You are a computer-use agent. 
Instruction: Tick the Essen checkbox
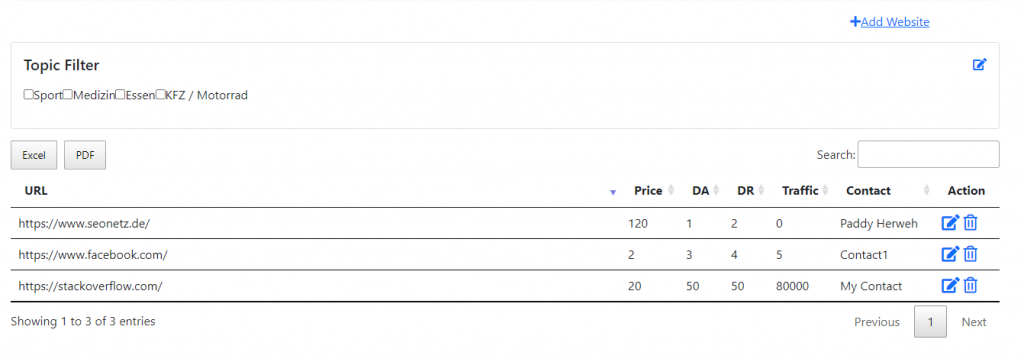click(x=120, y=95)
